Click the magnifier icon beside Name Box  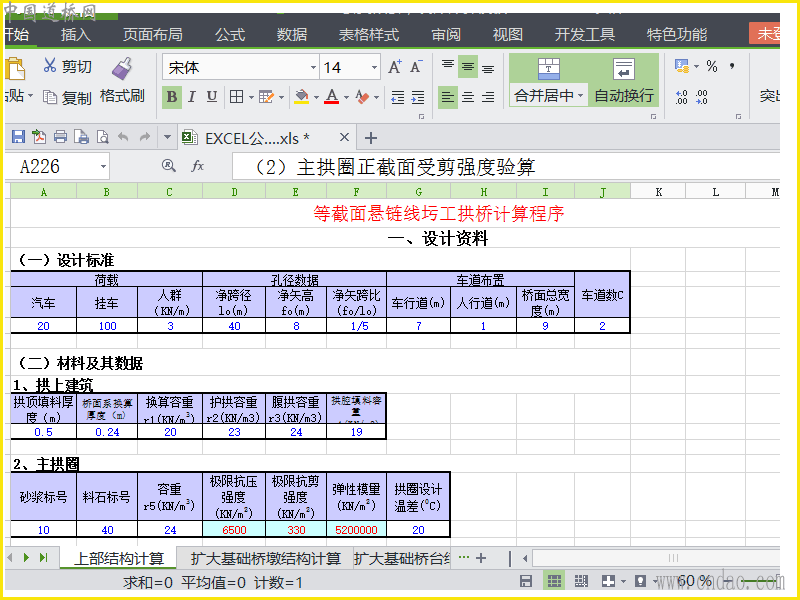[168, 166]
